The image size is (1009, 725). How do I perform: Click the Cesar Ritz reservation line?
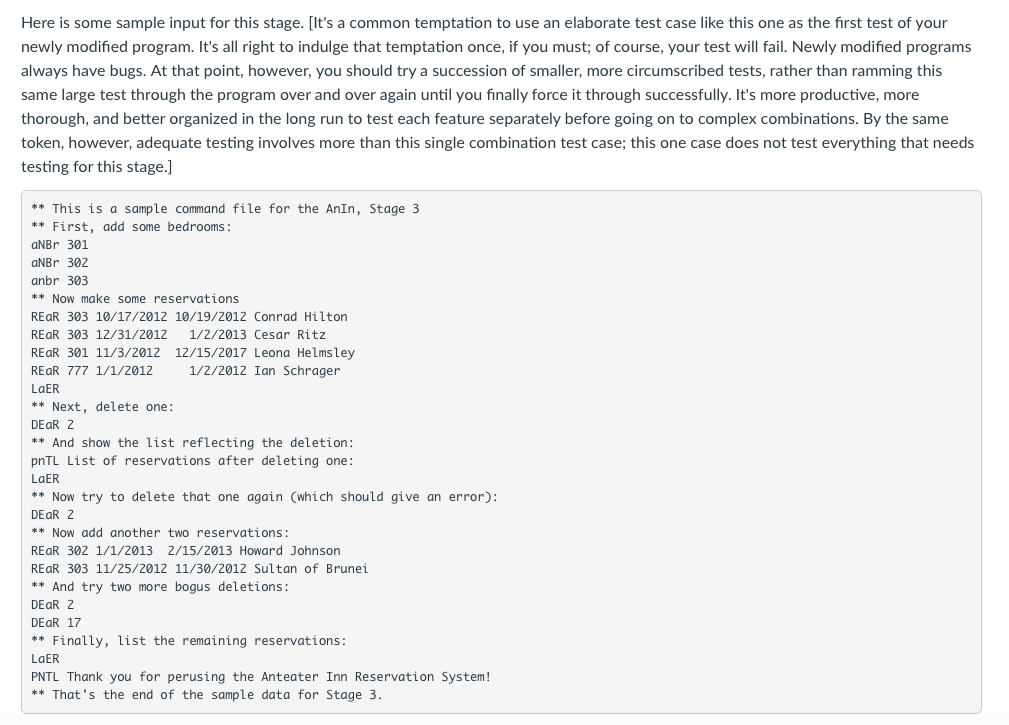178,335
